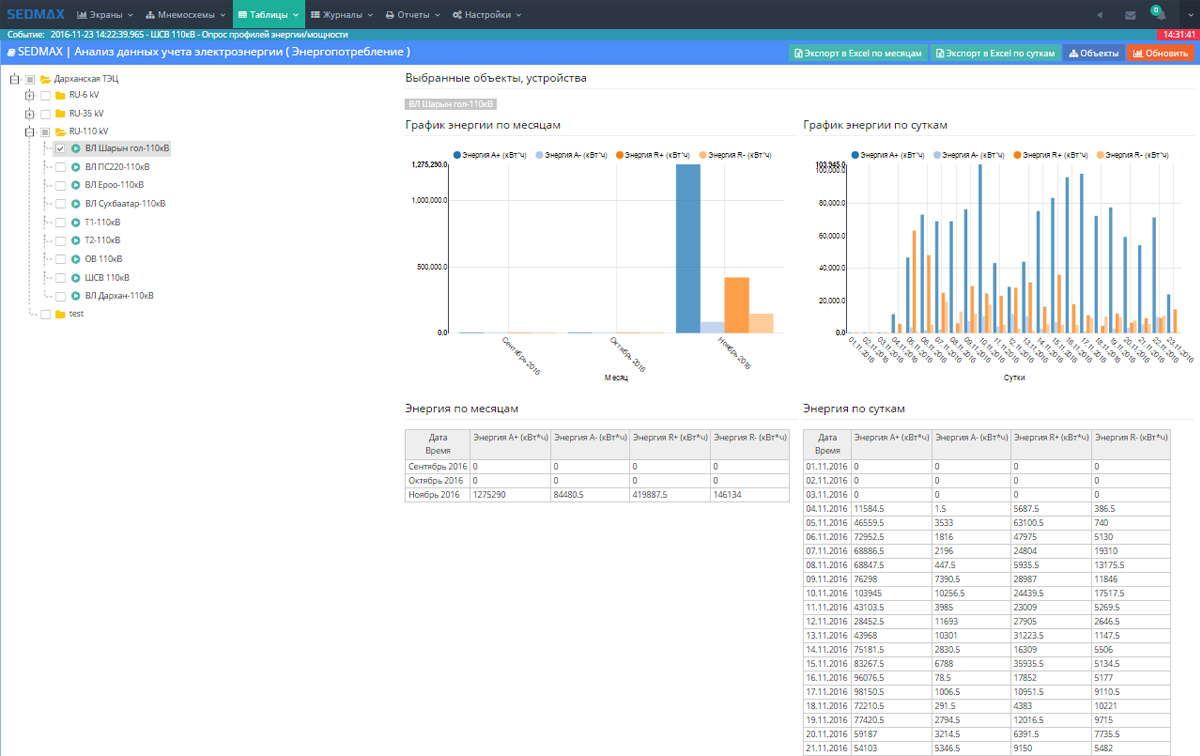Image resolution: width=1200 pixels, height=756 pixels.
Task: Click the test folder icon
Action: [60, 314]
